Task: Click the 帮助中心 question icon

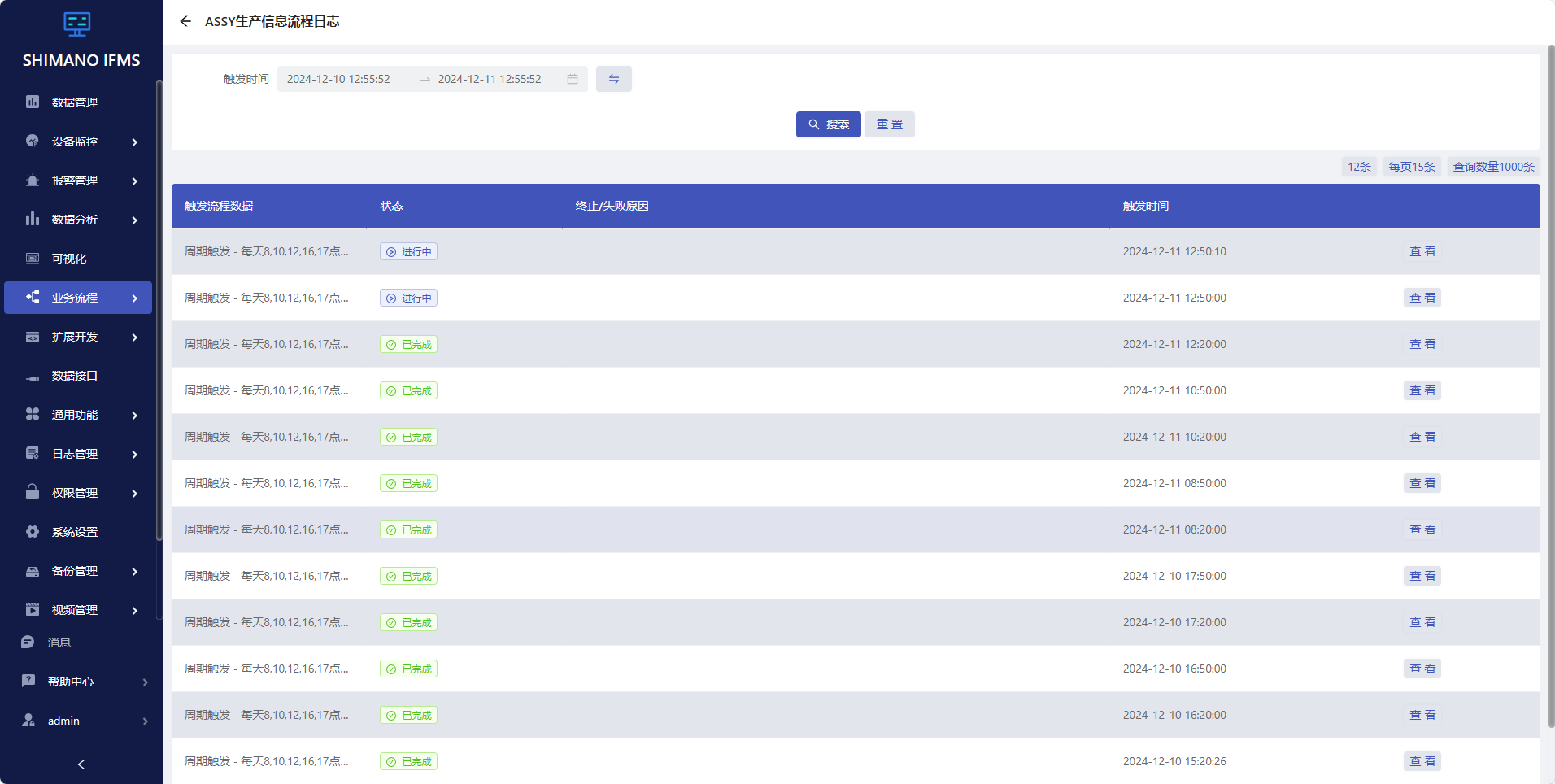Action: [x=28, y=681]
